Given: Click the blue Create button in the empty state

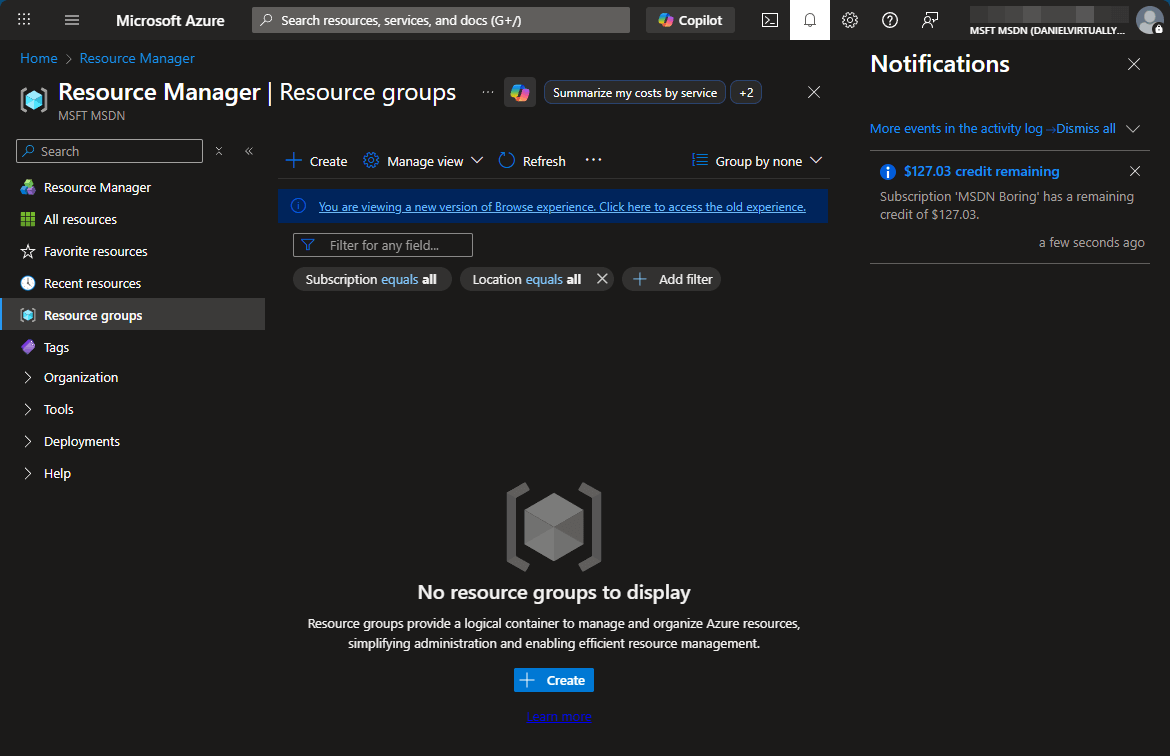Looking at the screenshot, I should (554, 680).
